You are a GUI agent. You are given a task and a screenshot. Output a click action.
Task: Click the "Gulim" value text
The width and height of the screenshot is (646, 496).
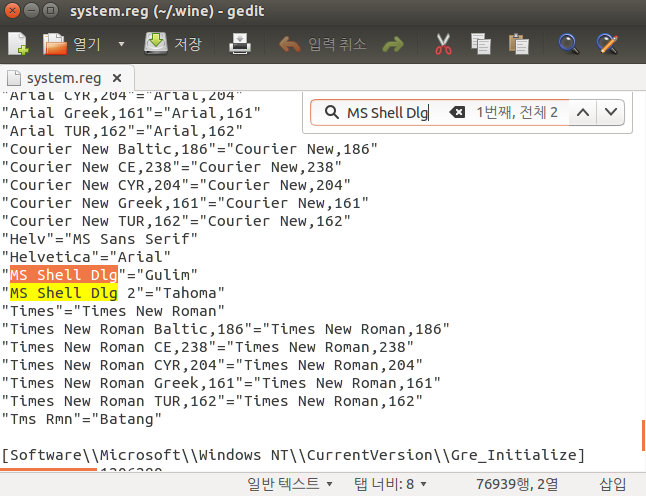point(167,275)
